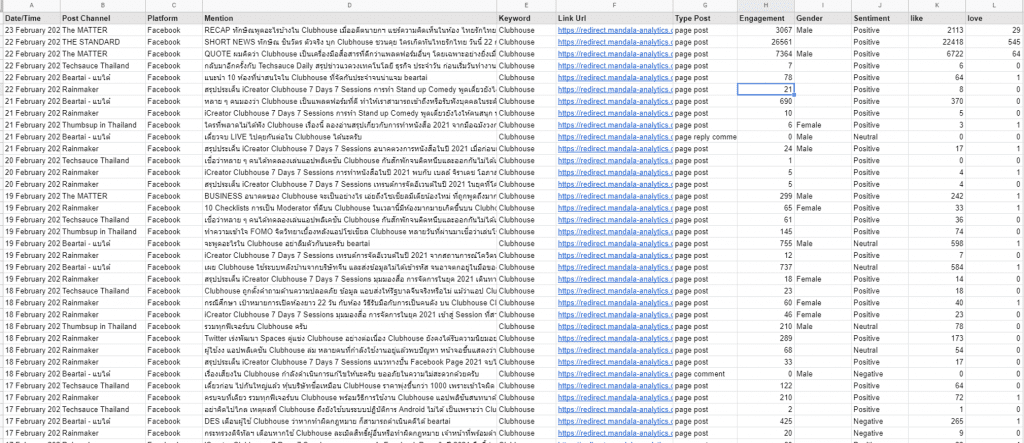The image size is (1024, 443).
Task: Select the 10 Checklists mention cell
Action: (349, 208)
